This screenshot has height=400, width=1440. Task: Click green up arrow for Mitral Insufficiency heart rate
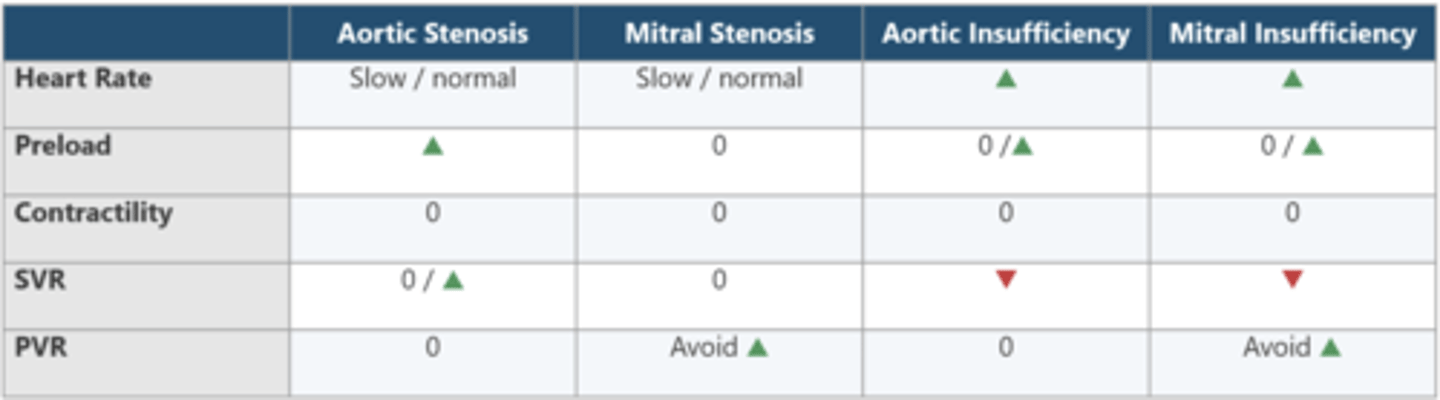click(x=1292, y=79)
